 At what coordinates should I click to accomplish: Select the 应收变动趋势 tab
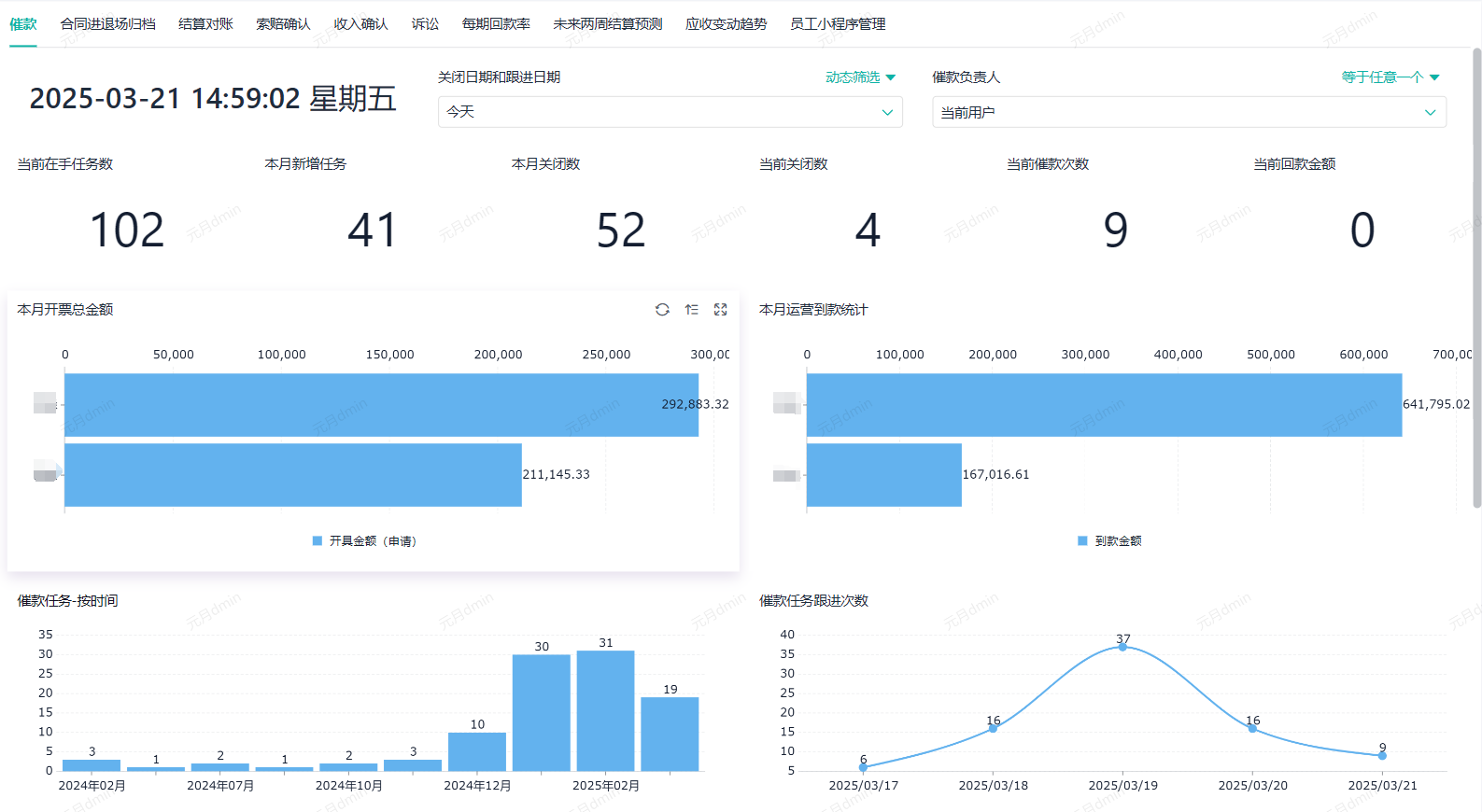(726, 24)
